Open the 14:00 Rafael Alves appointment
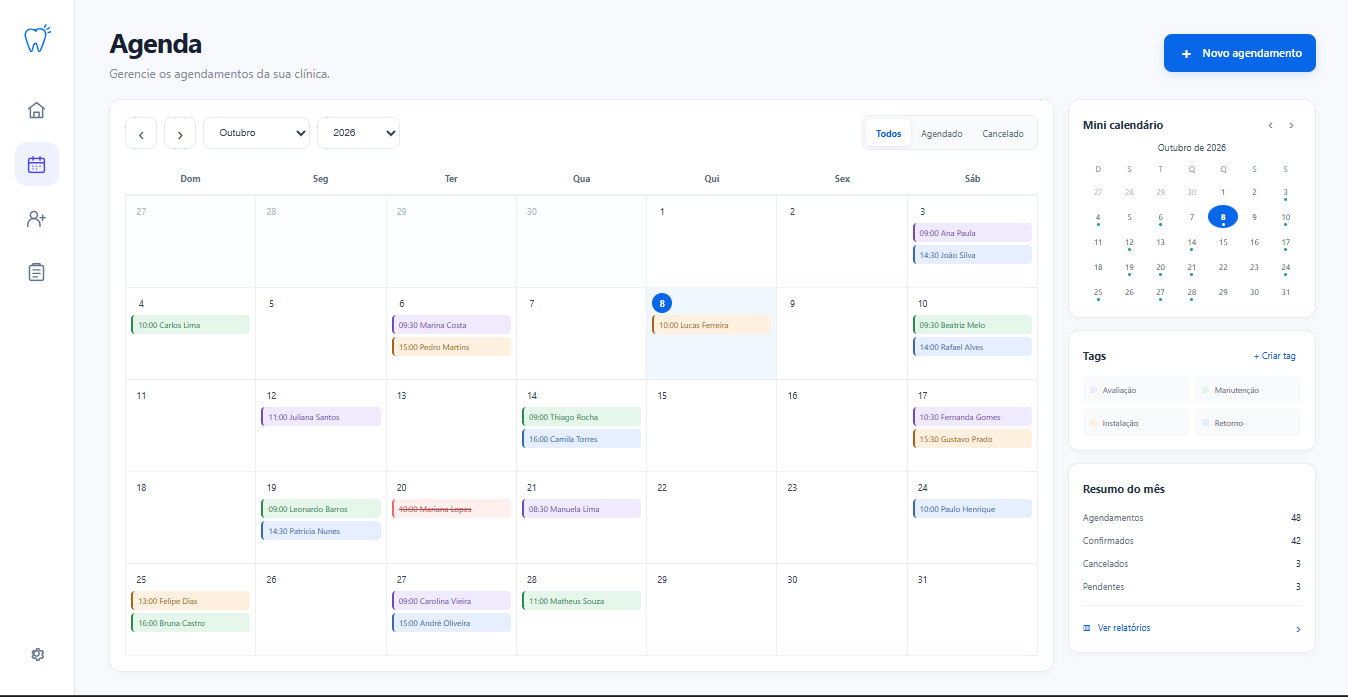Image resolution: width=1348 pixels, height=697 pixels. coord(972,347)
